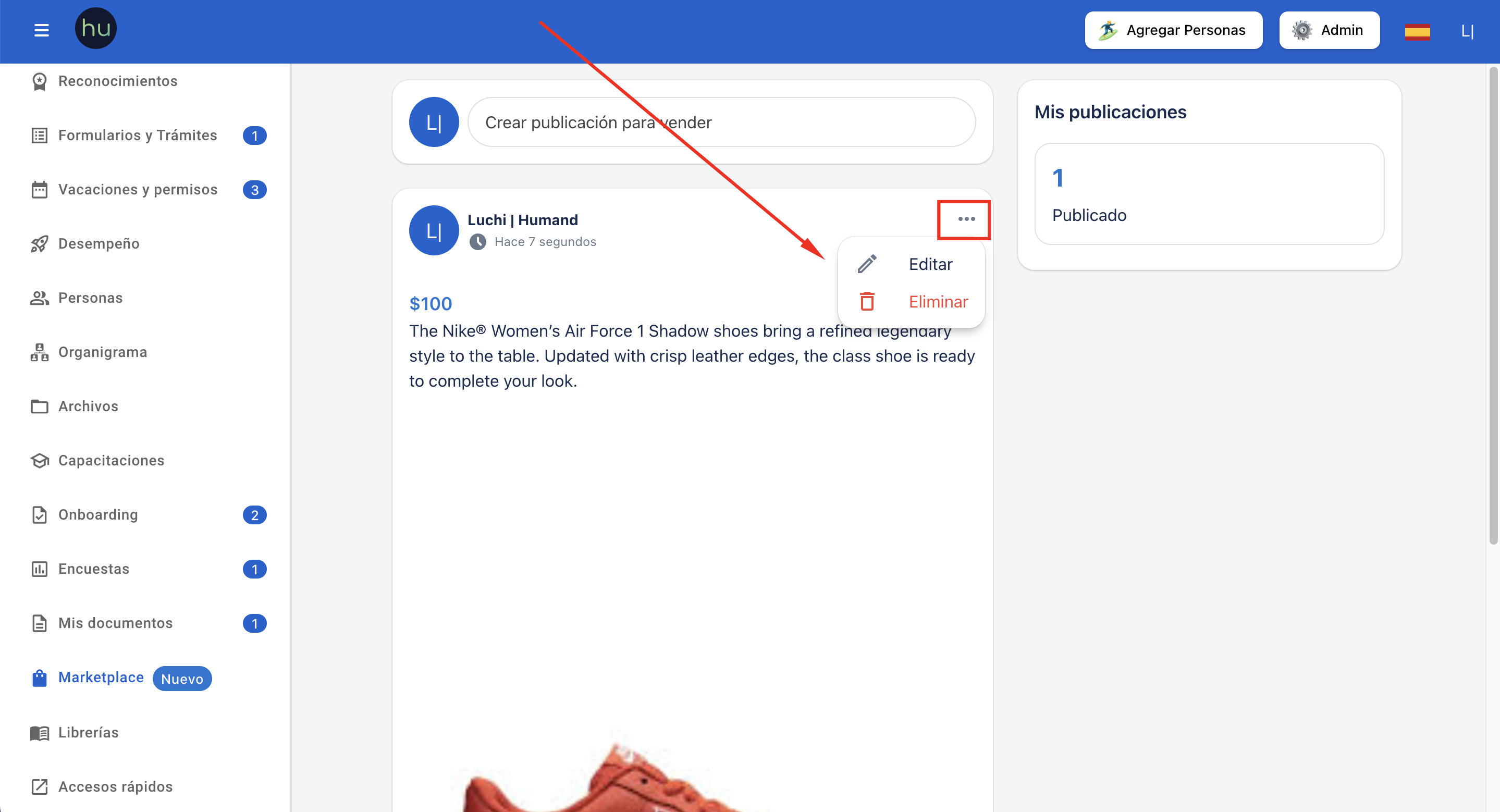This screenshot has width=1500, height=812.
Task: Click the Capacitaciones graduation cap icon
Action: [39, 460]
